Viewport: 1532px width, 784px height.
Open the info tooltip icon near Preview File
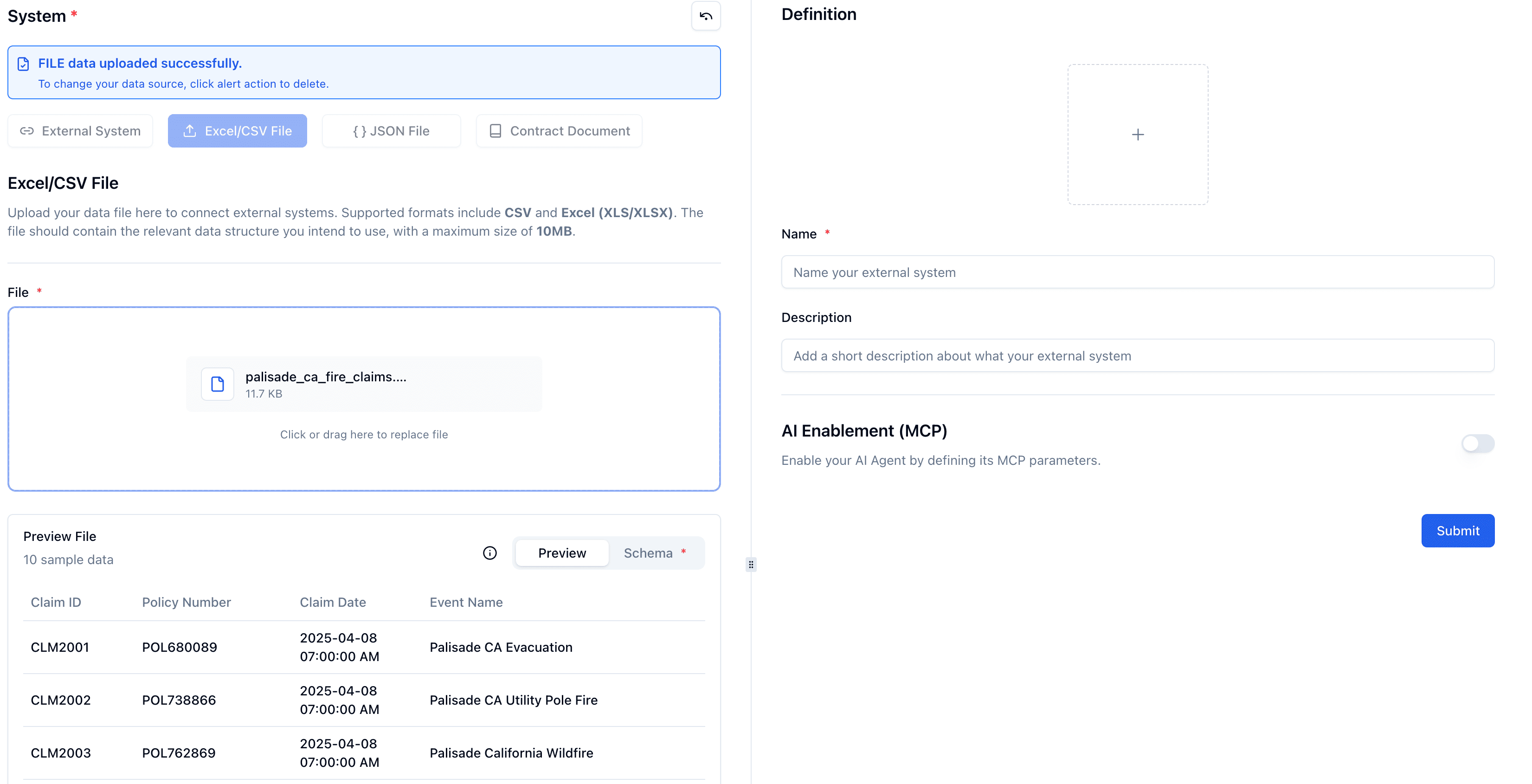(x=489, y=553)
